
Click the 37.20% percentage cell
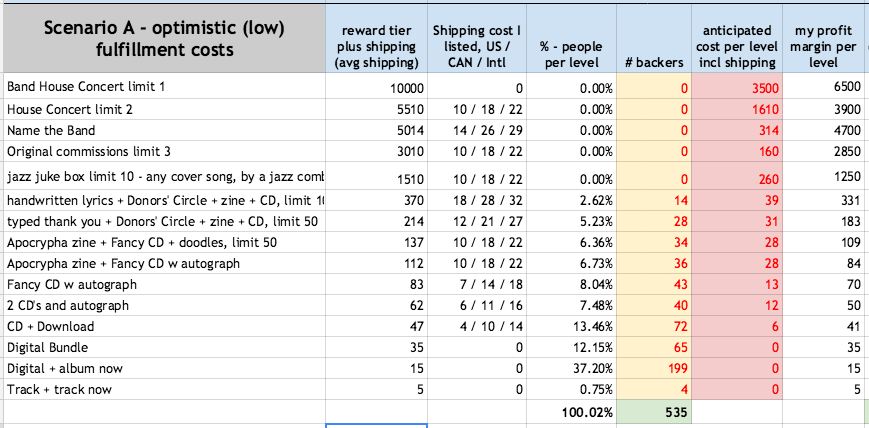(x=569, y=369)
